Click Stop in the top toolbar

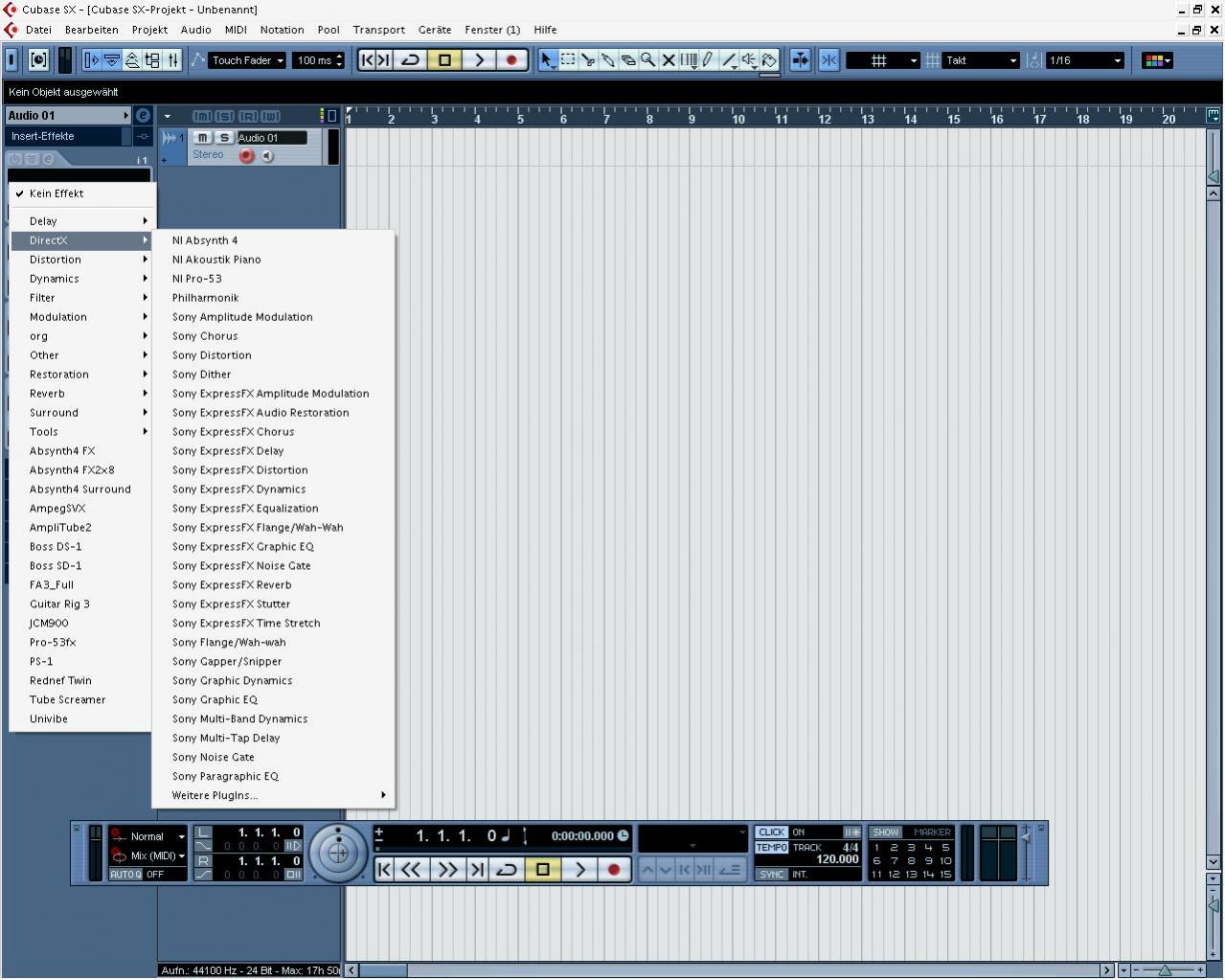(444, 60)
